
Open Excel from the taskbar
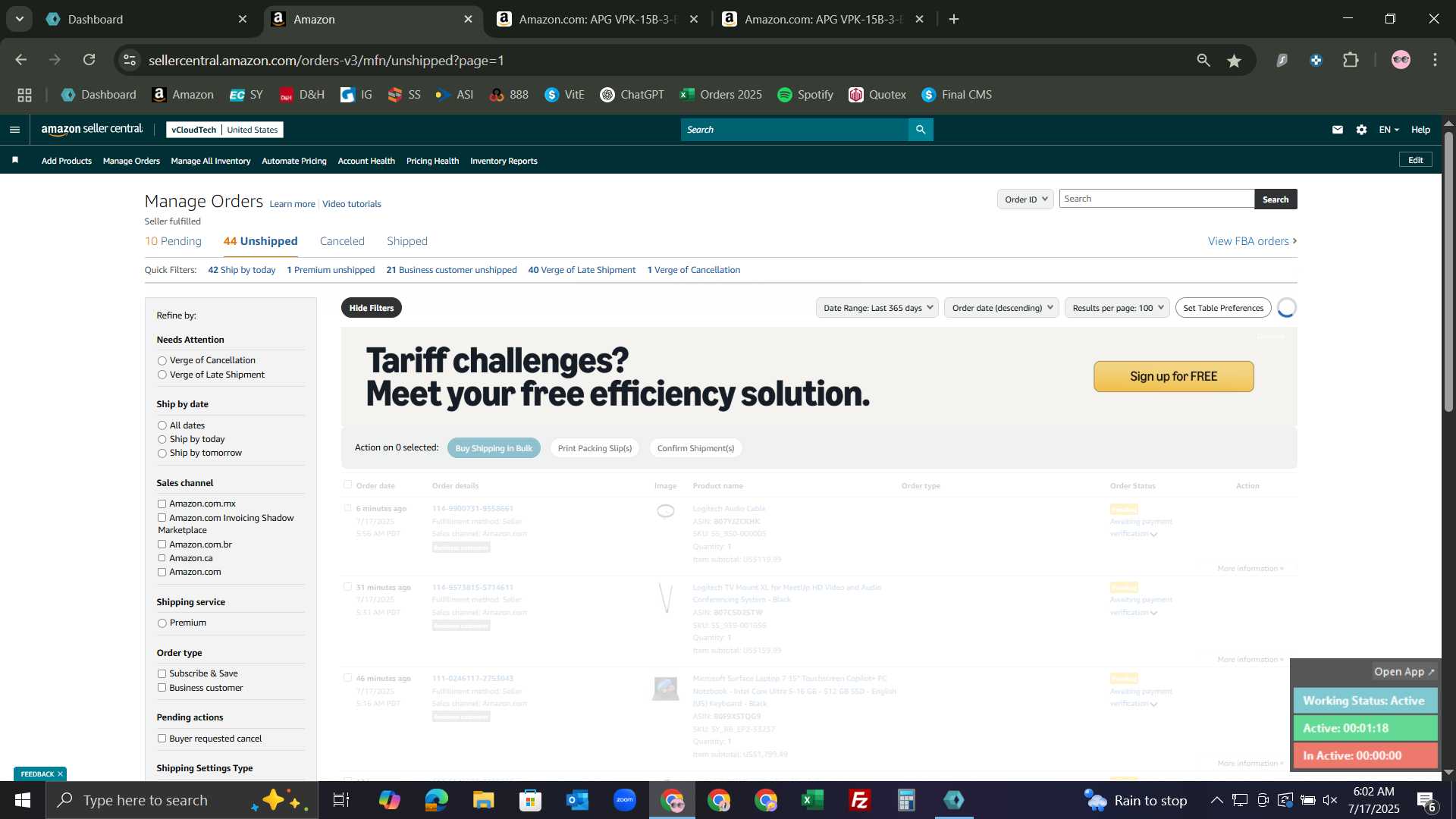pyautogui.click(x=812, y=800)
